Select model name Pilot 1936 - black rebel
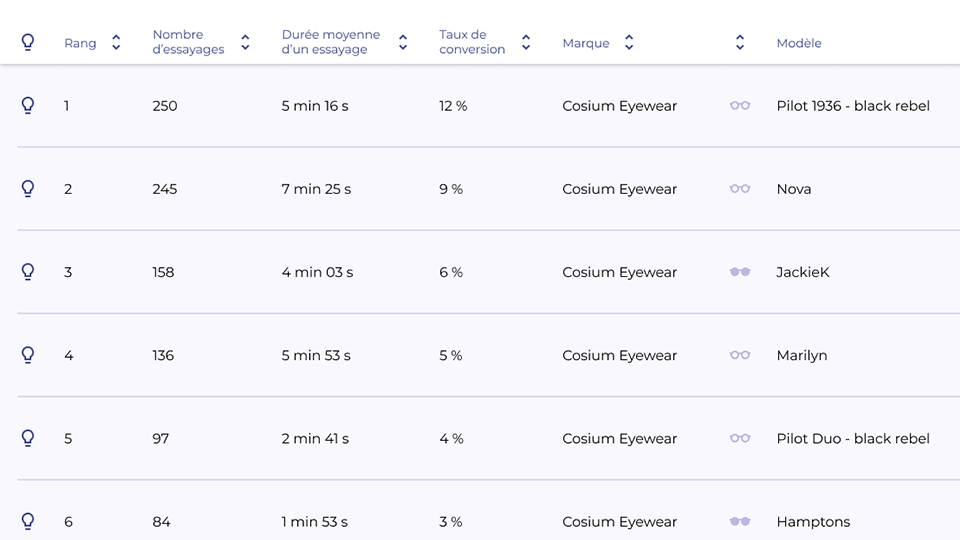 tap(853, 106)
